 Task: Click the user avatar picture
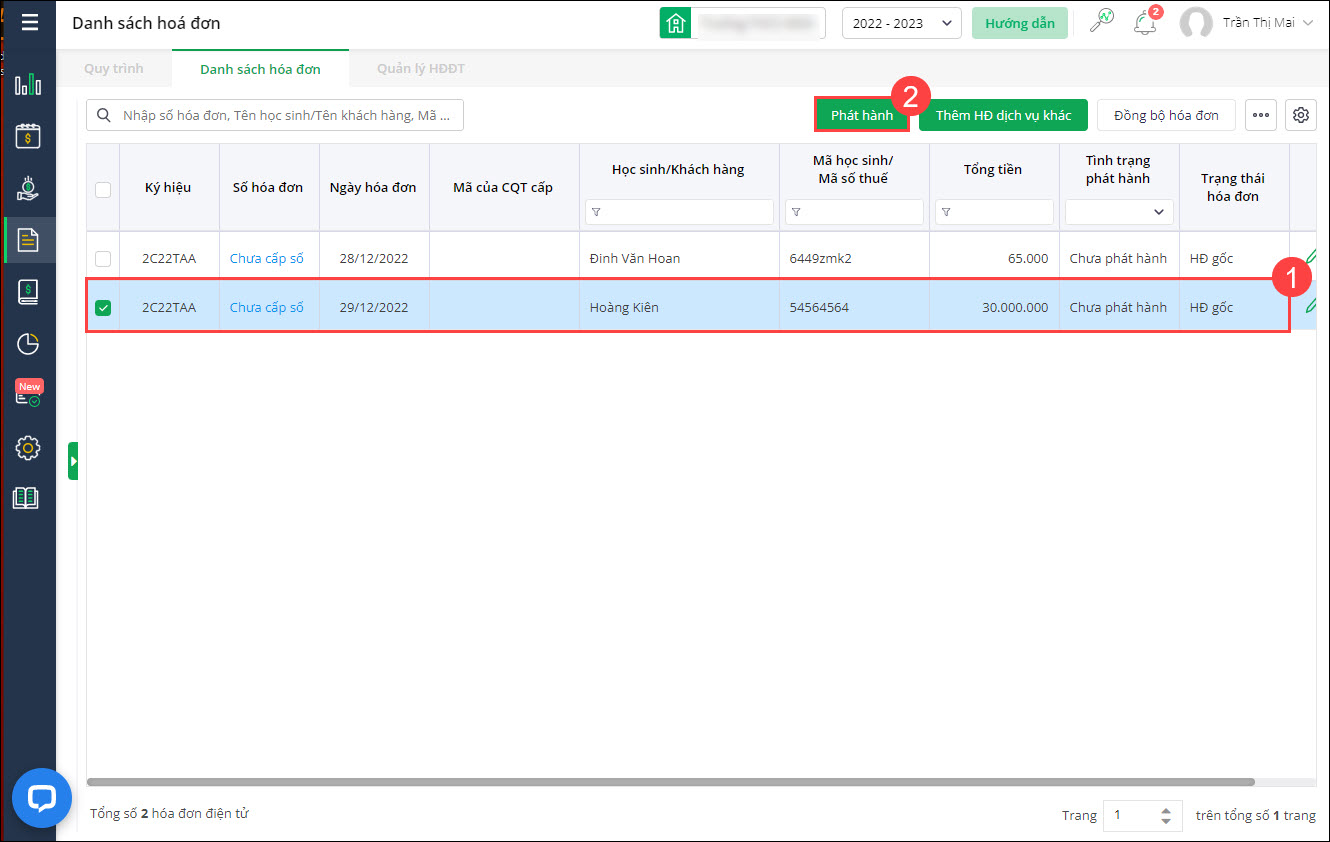tap(1196, 23)
